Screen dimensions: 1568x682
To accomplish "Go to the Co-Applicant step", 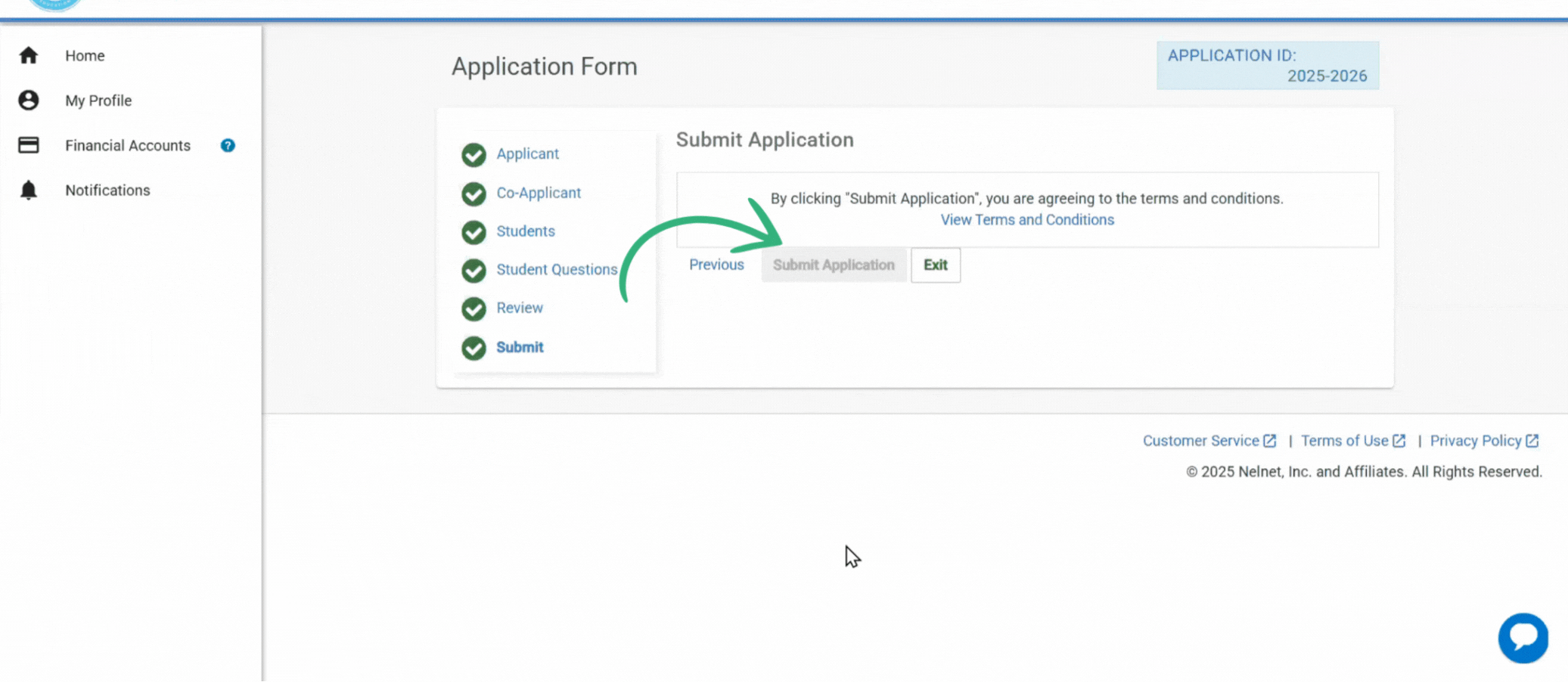I will (538, 193).
